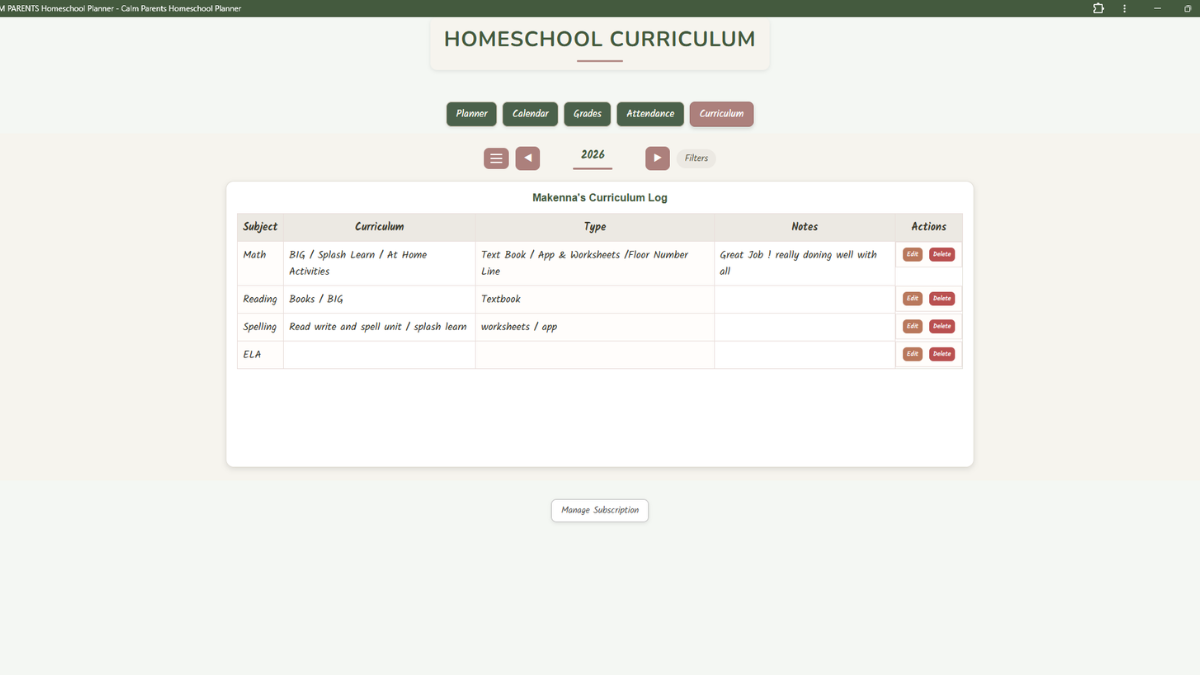Click the 'Textbook' type cell
1200x675 pixels.
pos(595,299)
